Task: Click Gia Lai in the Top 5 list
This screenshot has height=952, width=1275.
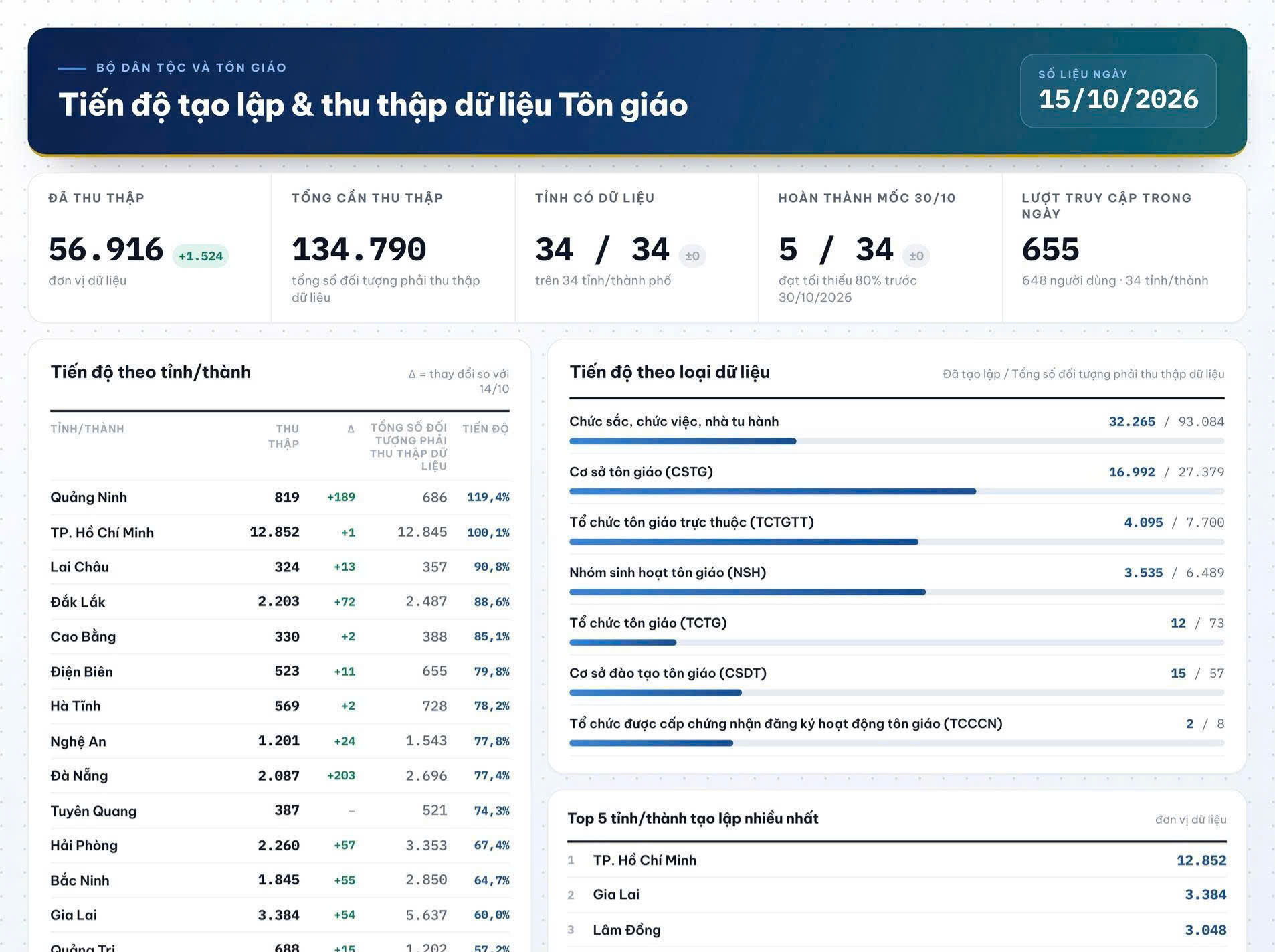Action: click(616, 895)
